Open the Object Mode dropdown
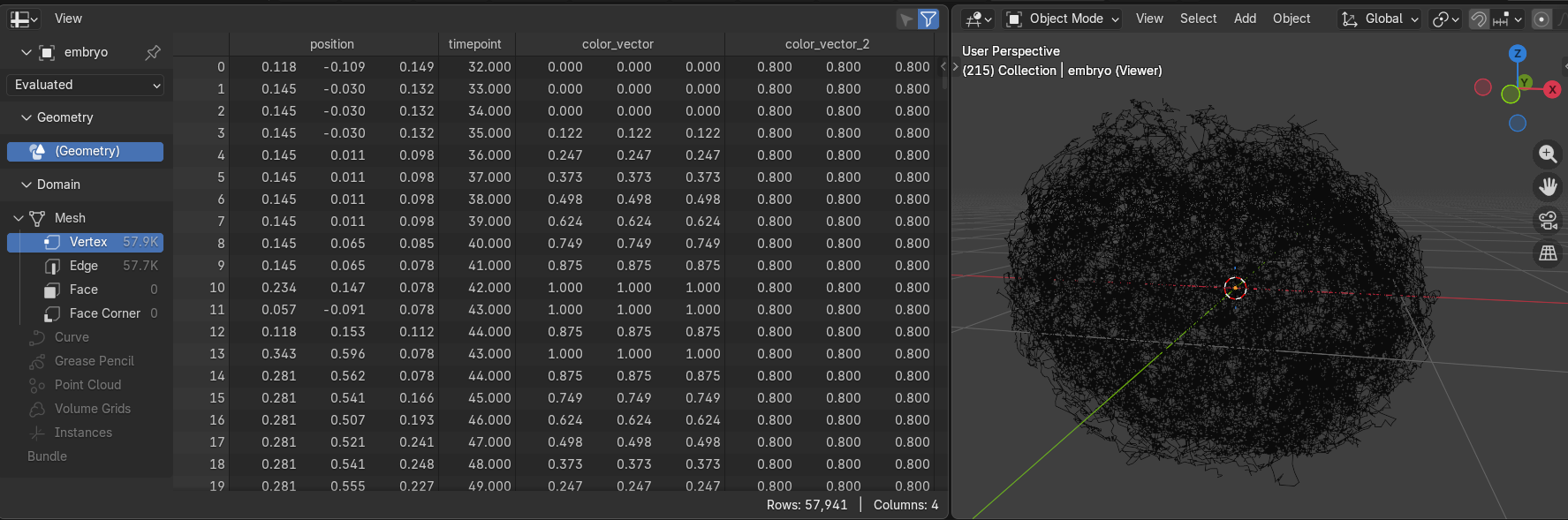The height and width of the screenshot is (520, 1568). click(x=1063, y=19)
